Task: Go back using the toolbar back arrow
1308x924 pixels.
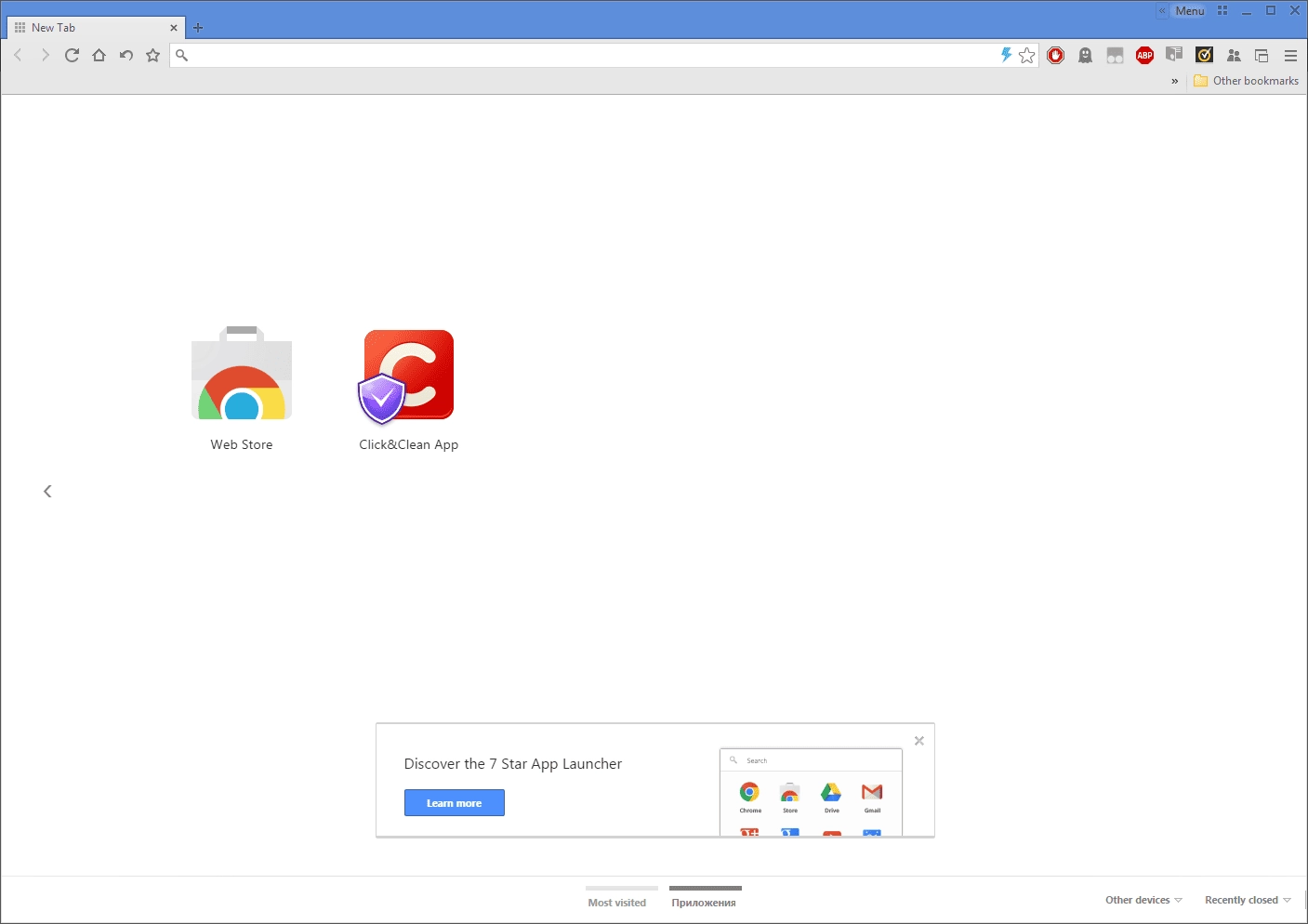Action: [18, 56]
